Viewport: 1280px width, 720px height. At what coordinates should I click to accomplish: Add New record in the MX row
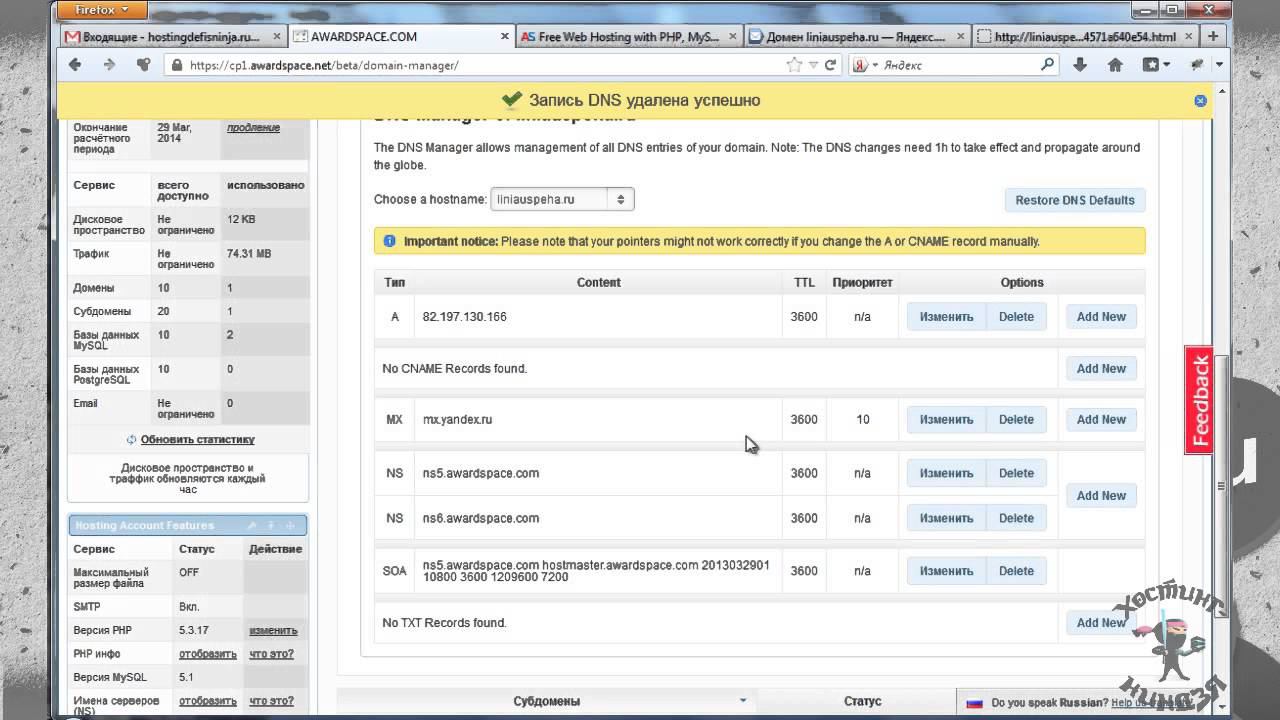[x=1101, y=420]
